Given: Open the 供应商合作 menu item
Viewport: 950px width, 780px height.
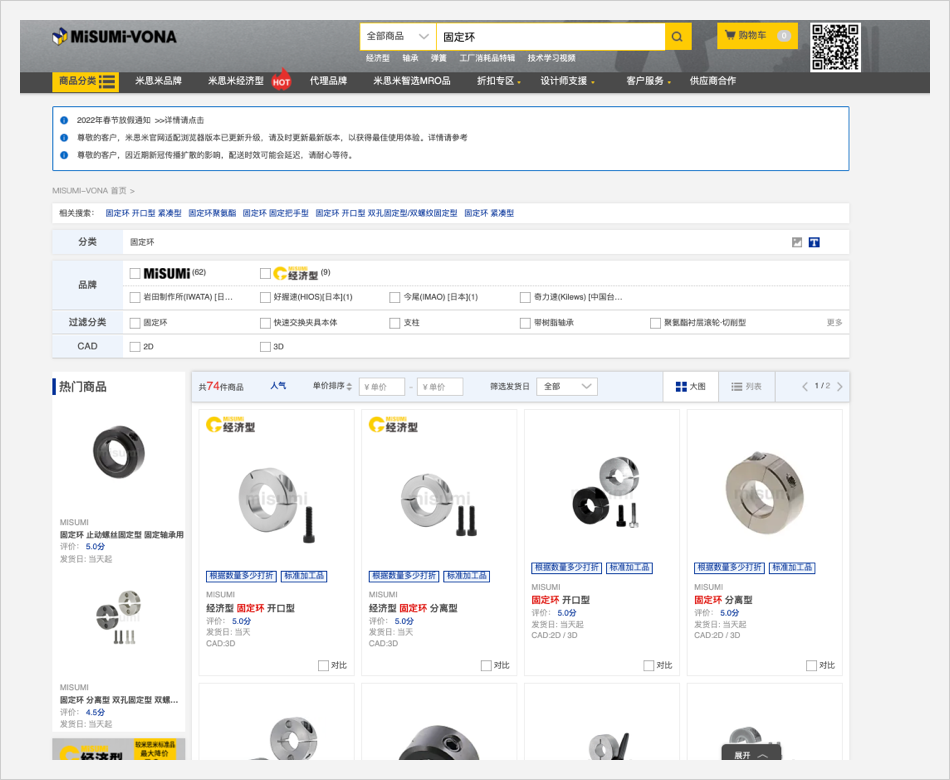Looking at the screenshot, I should pos(712,81).
